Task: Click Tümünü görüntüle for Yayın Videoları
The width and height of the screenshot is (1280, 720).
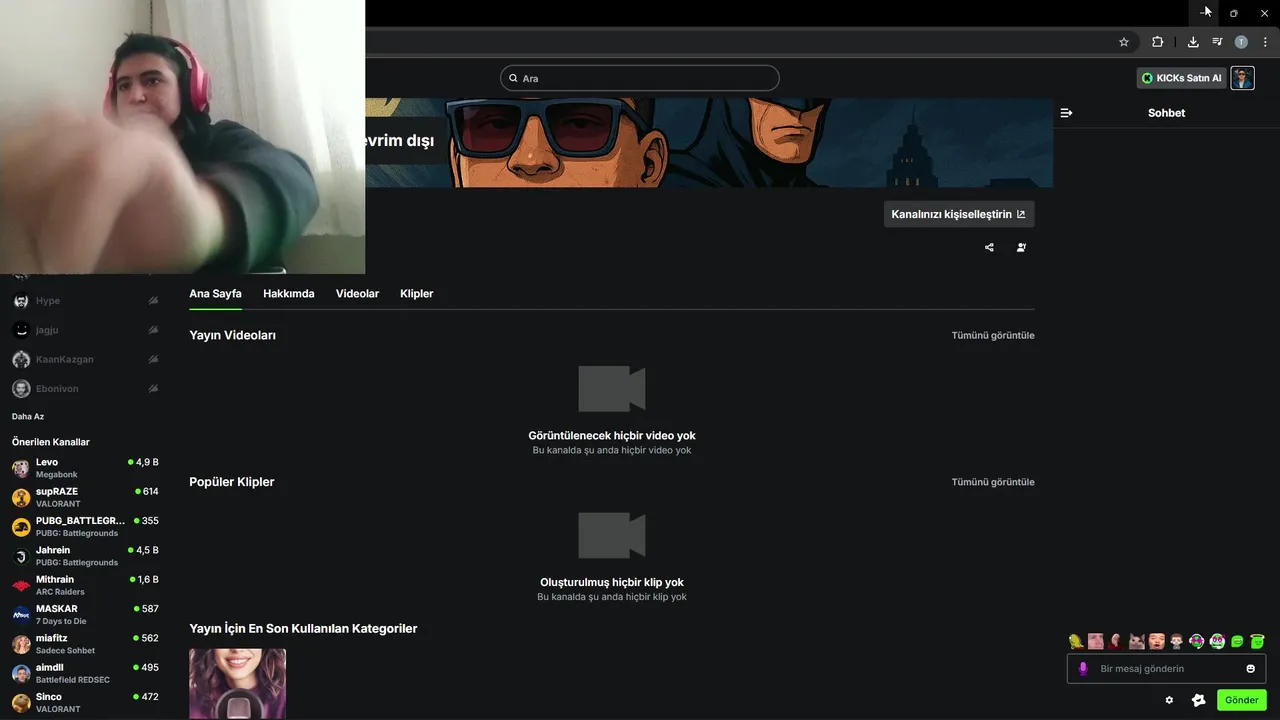Action: (993, 335)
